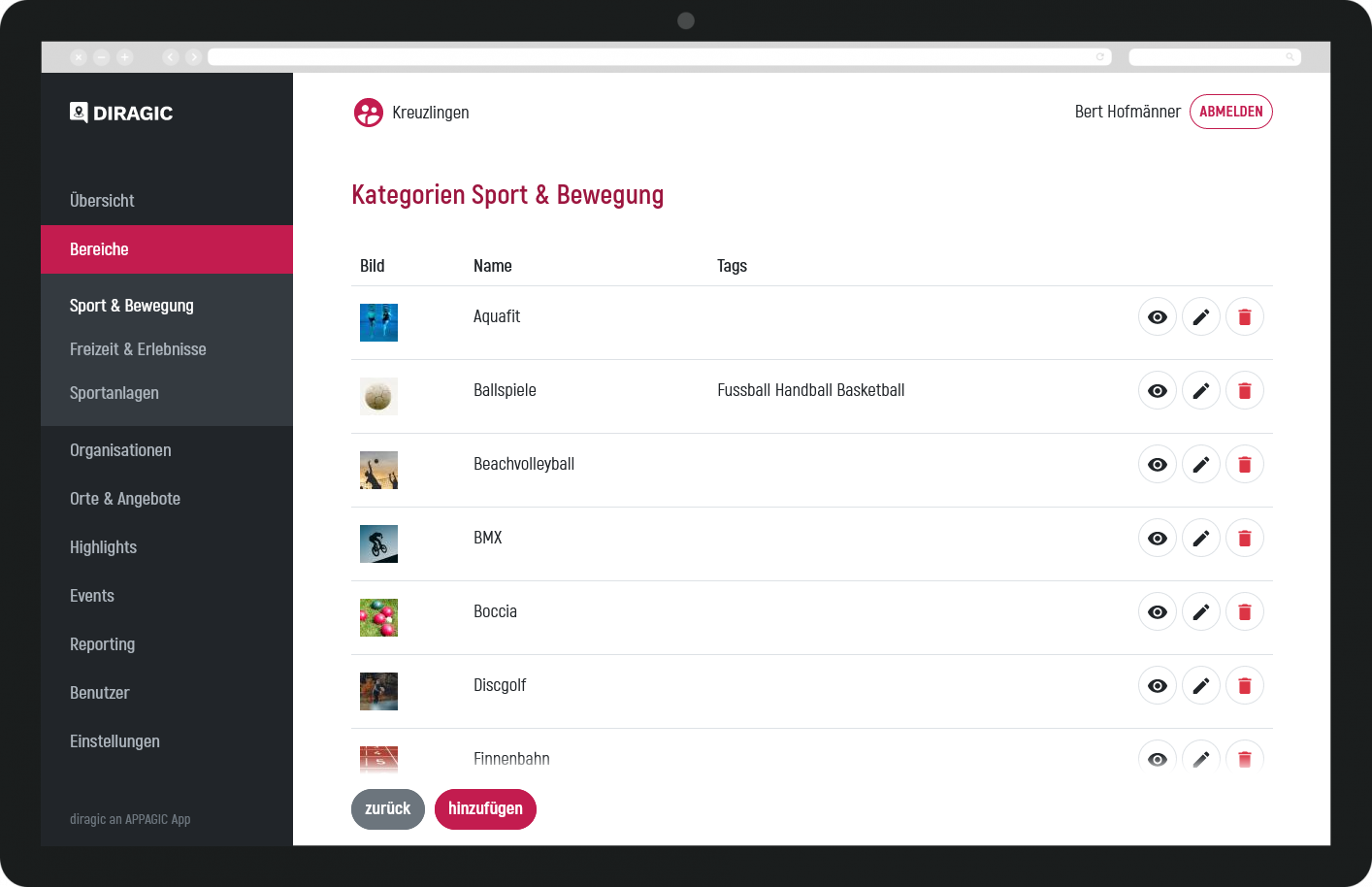Click the Kreuzlingen community icon
The height and width of the screenshot is (887, 1372).
(x=369, y=113)
